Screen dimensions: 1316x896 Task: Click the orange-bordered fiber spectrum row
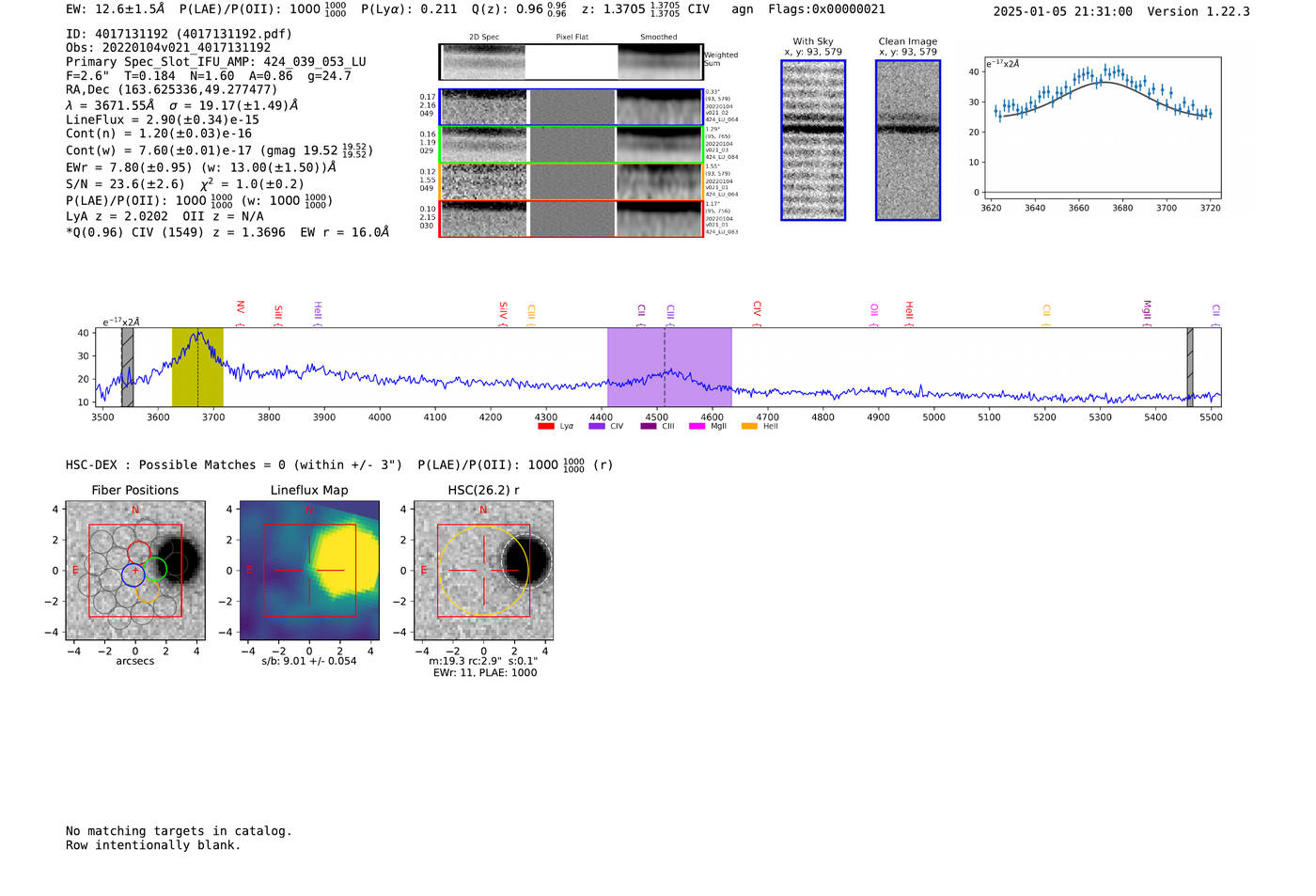click(x=572, y=181)
